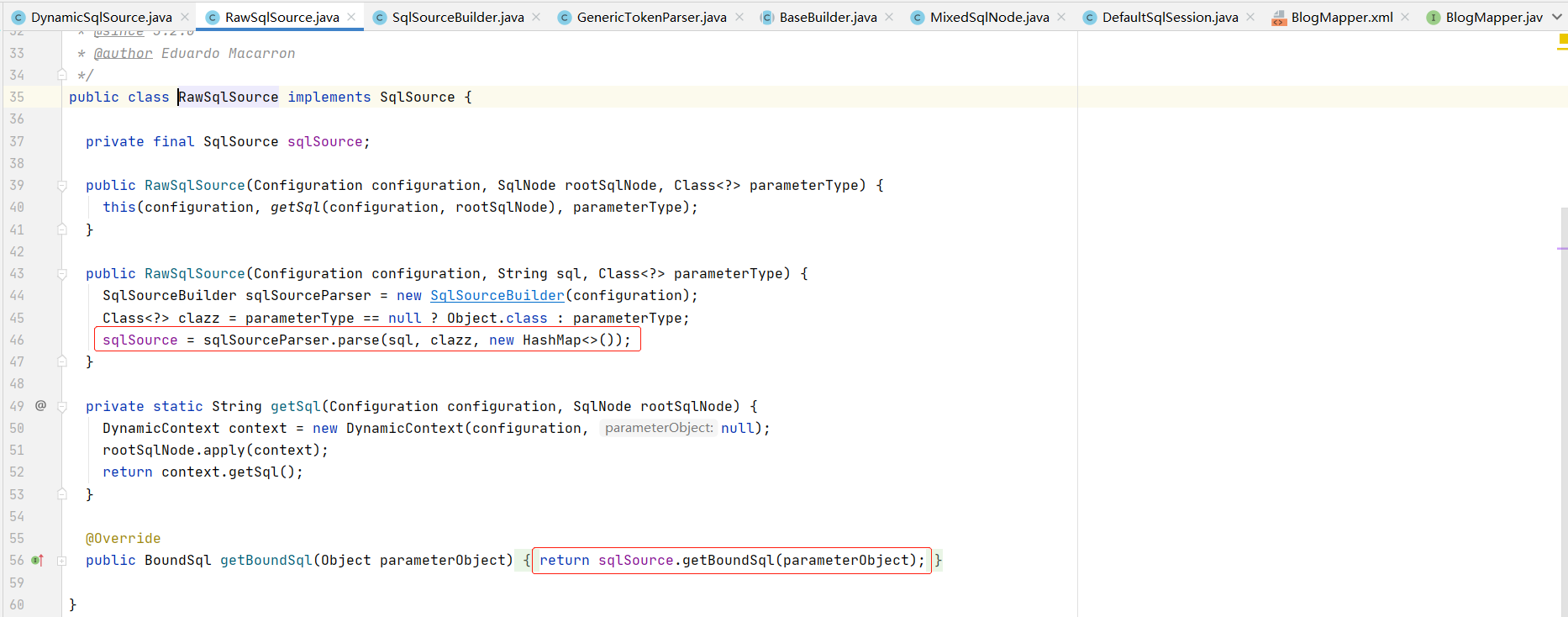Click the implements-method gutter icon on line 56

tap(38, 560)
